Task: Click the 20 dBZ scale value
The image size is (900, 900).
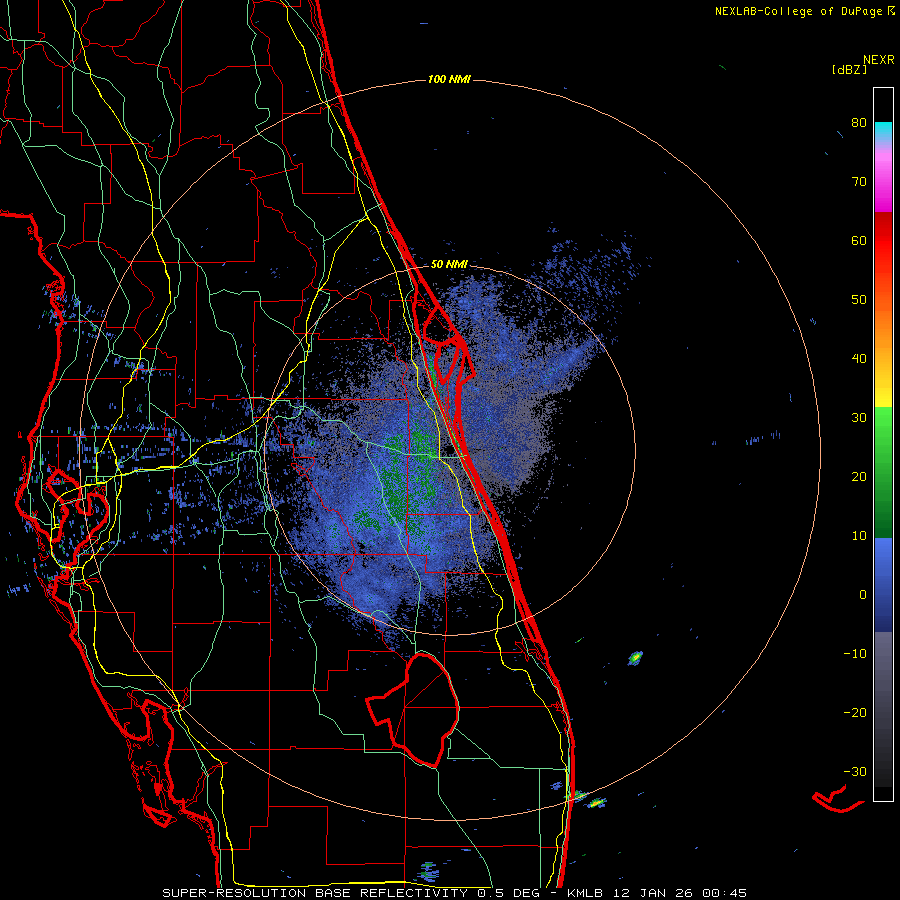Action: [x=859, y=477]
